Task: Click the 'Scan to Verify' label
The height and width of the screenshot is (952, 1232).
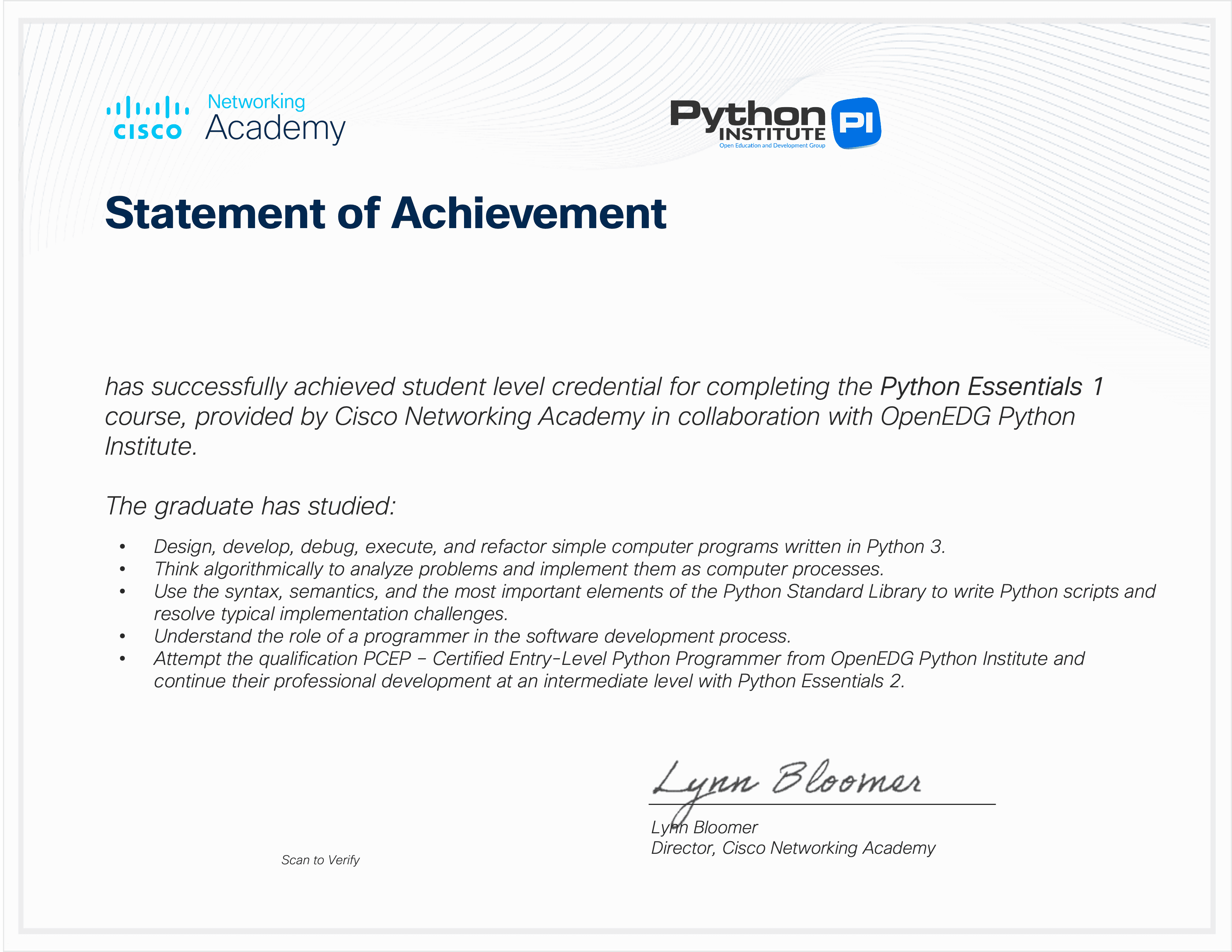Action: tap(320, 860)
